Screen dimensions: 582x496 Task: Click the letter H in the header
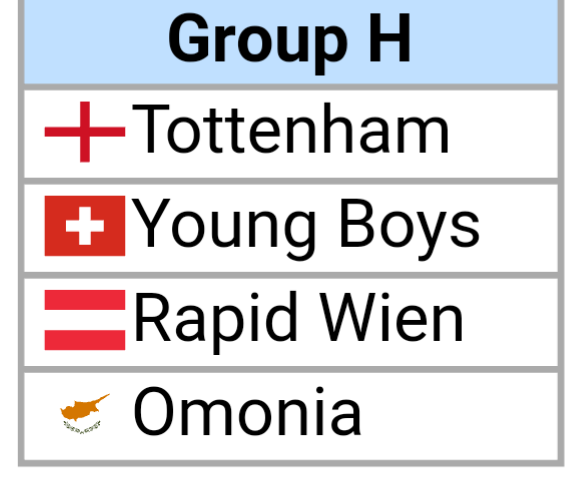pyautogui.click(x=390, y=37)
